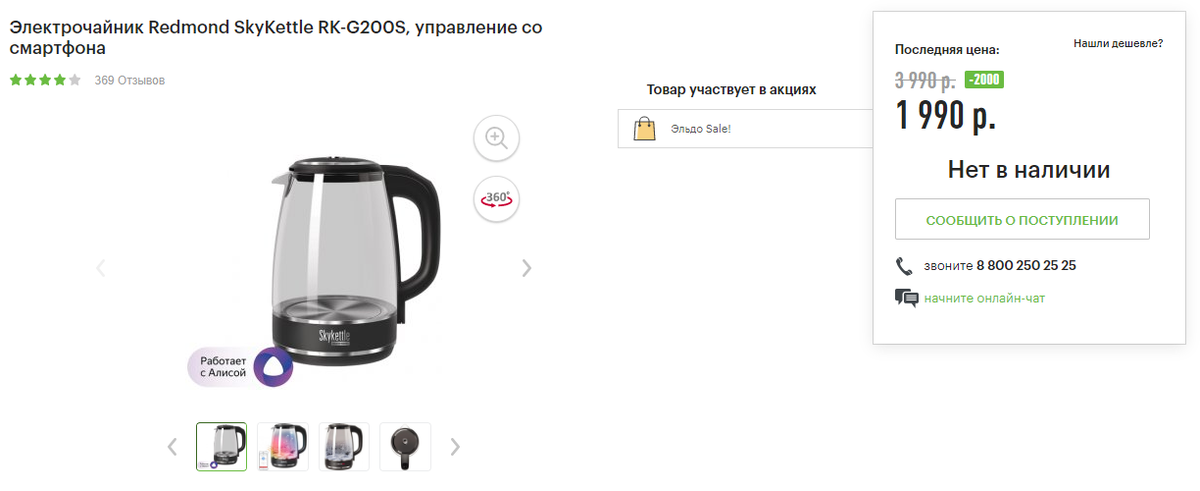The height and width of the screenshot is (491, 1200).
Task: Select the first kettle thumbnail
Action: tap(221, 446)
